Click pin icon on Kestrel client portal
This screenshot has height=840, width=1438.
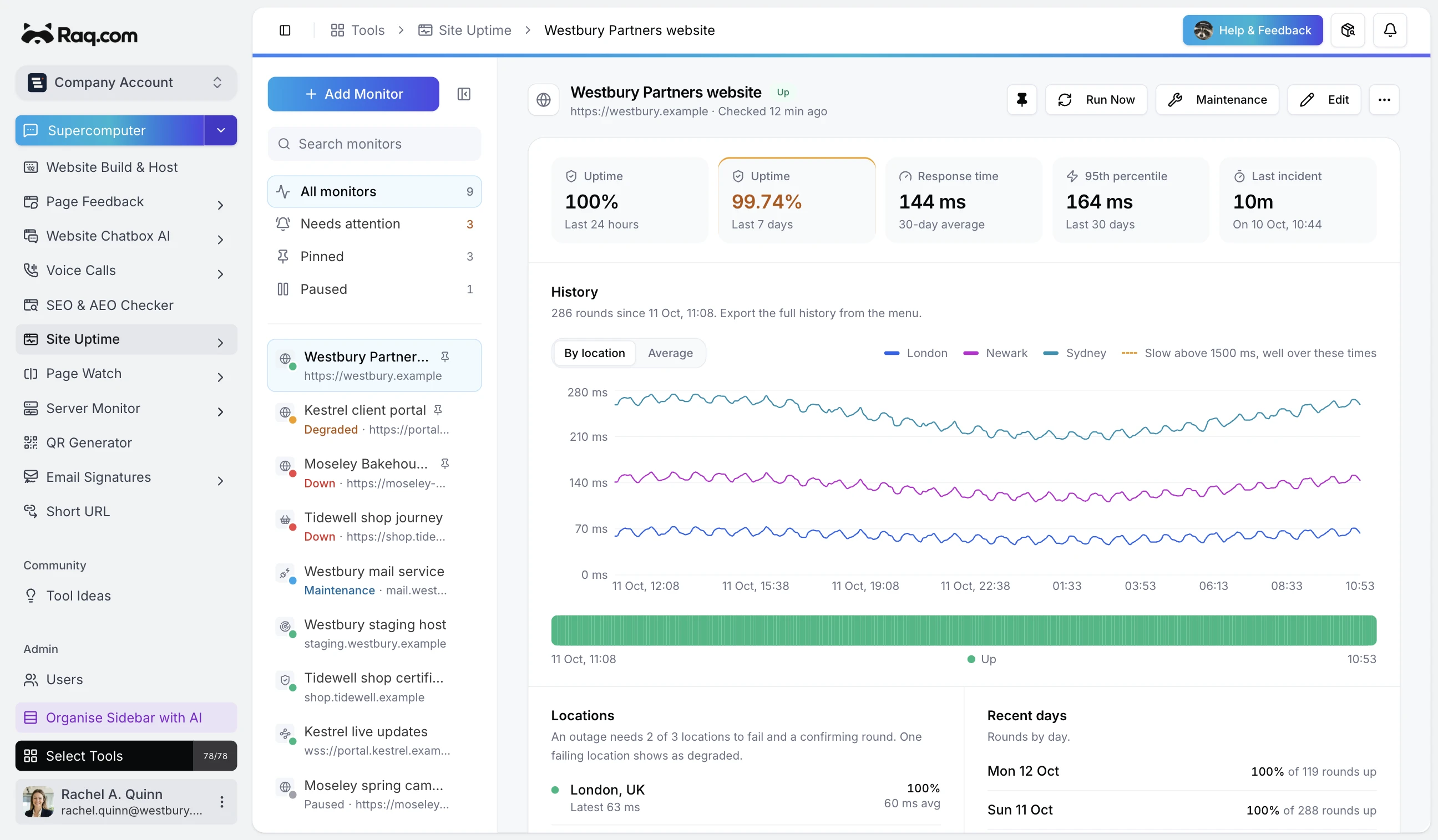(x=438, y=410)
